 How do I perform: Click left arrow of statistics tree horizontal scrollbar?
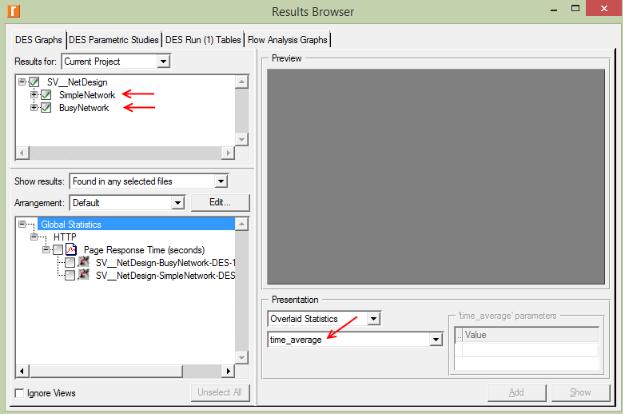(22, 371)
